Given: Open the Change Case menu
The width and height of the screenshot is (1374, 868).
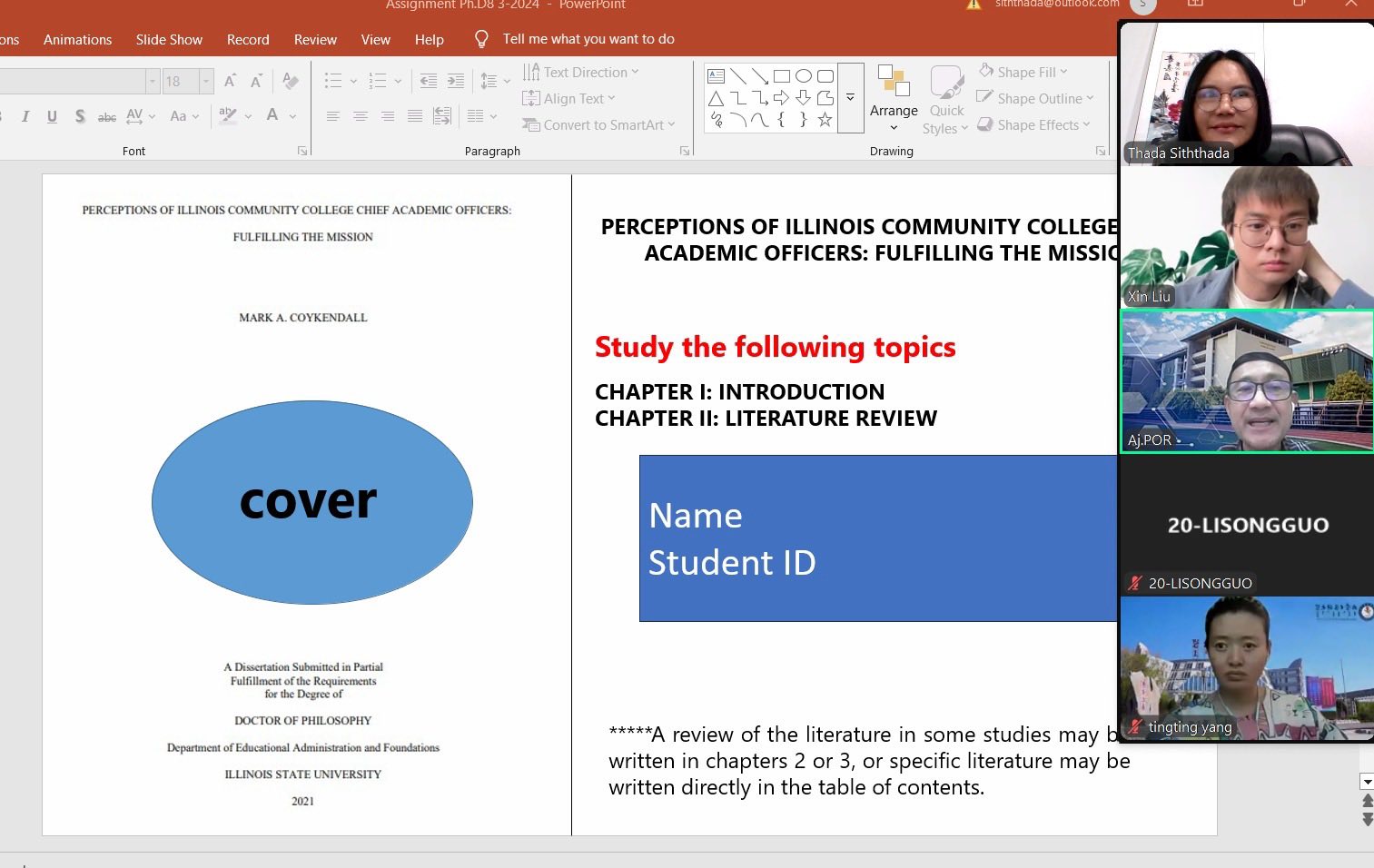Looking at the screenshot, I should [184, 115].
